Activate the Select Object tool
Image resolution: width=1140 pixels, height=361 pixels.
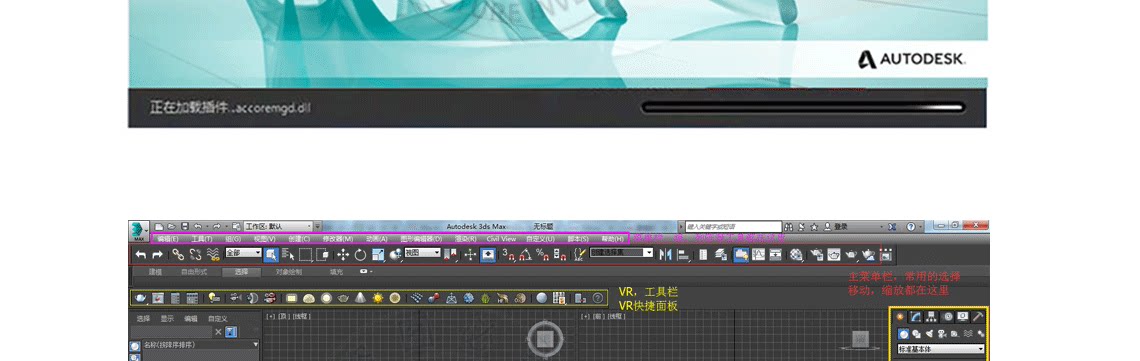pos(271,255)
